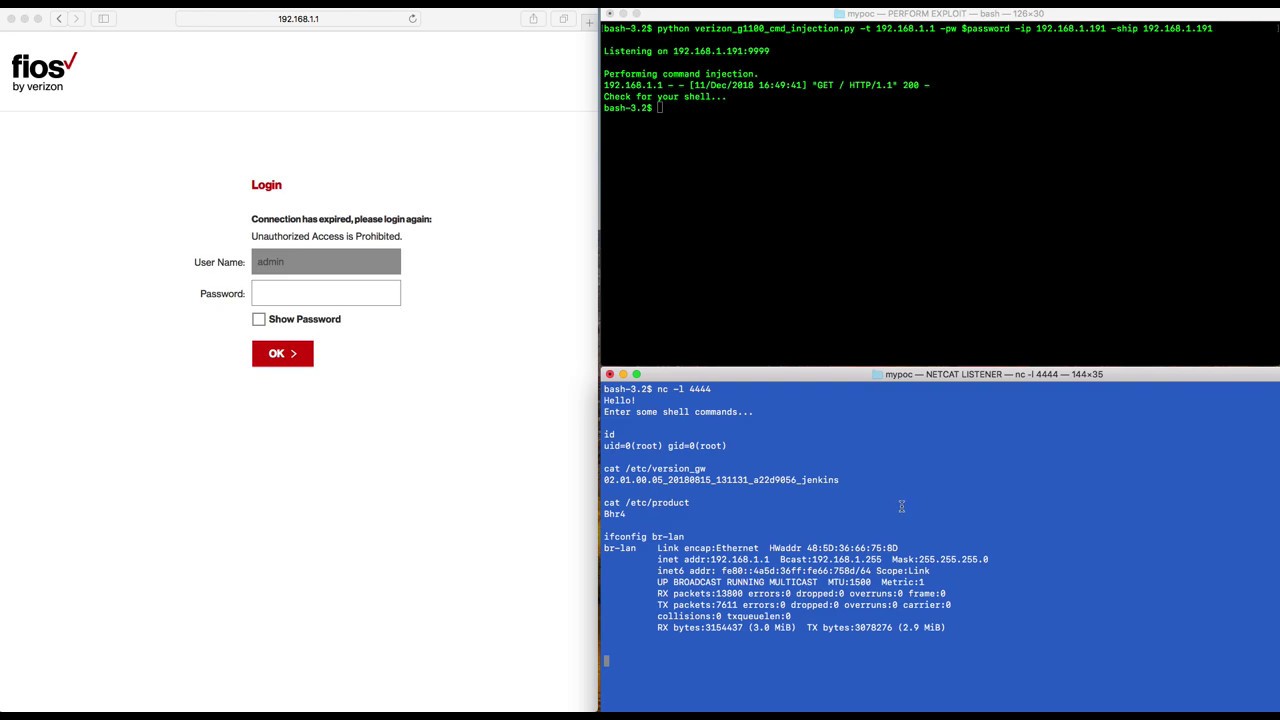The width and height of the screenshot is (1280, 720).
Task: Click the 'cat /etc/version_gw' command
Action: point(654,468)
